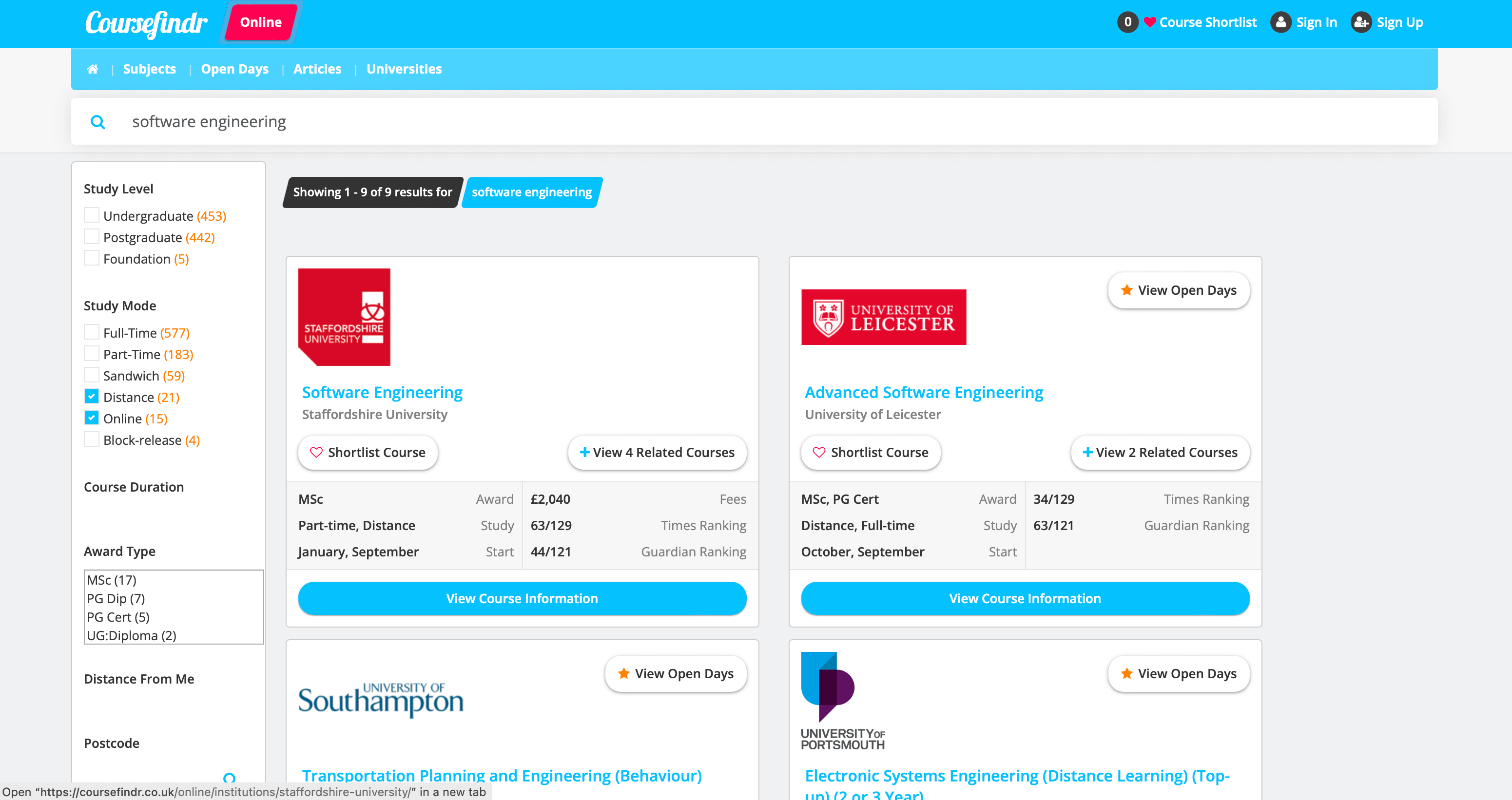Image resolution: width=1512 pixels, height=800 pixels.
Task: Click the University of Southampton logo
Action: [381, 699]
